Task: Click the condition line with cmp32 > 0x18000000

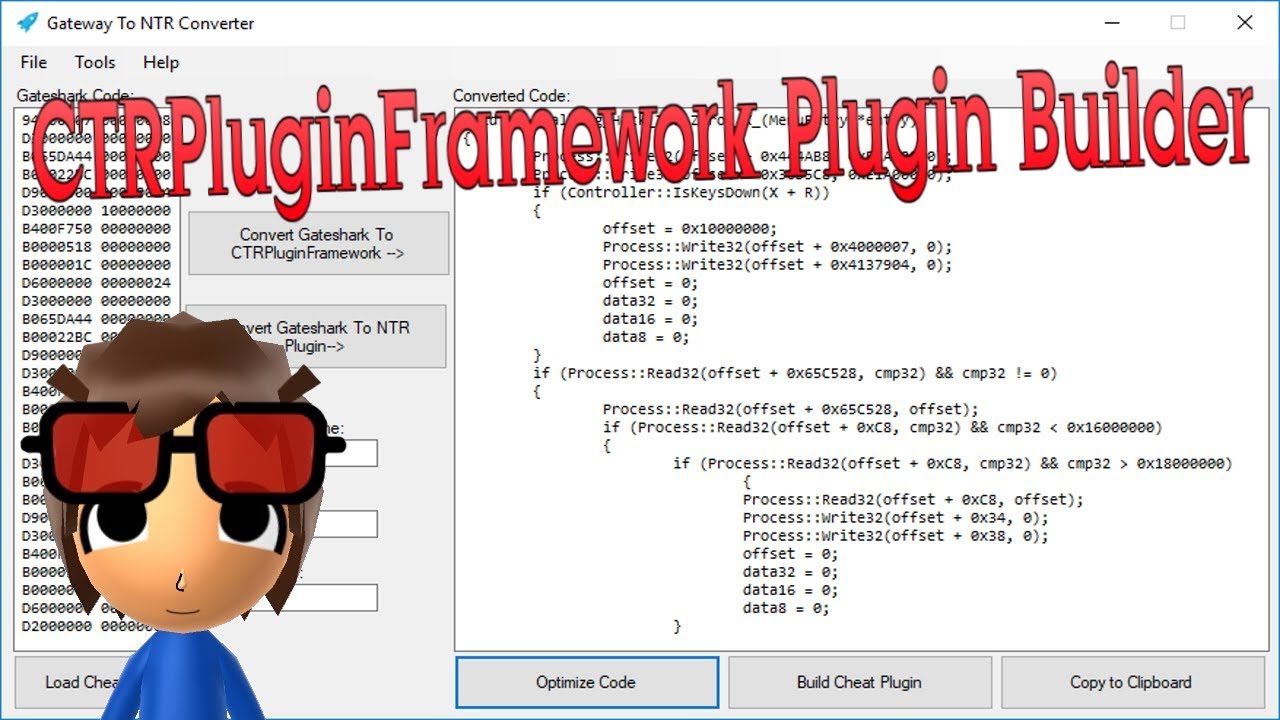Action: tap(952, 464)
